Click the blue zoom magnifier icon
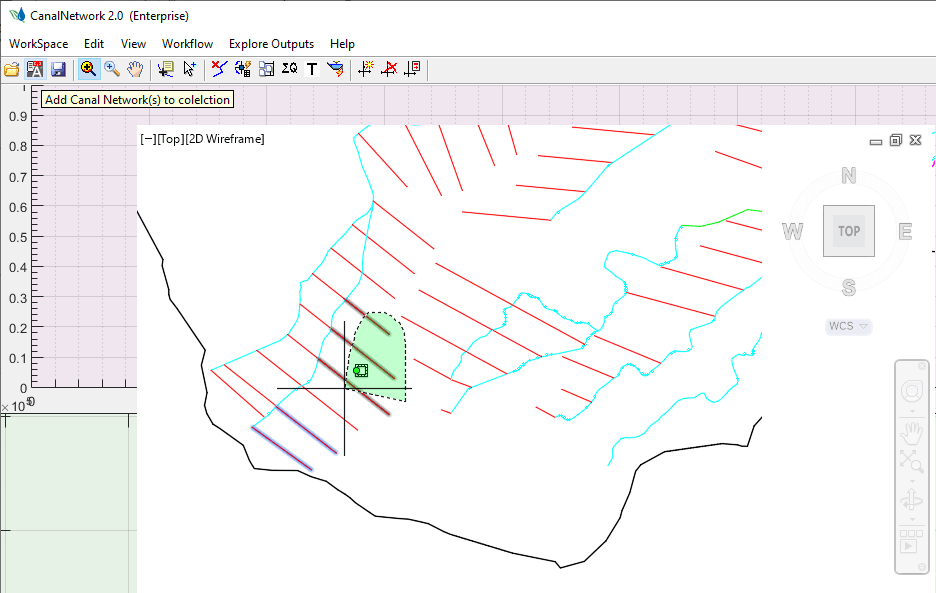 pyautogui.click(x=112, y=69)
